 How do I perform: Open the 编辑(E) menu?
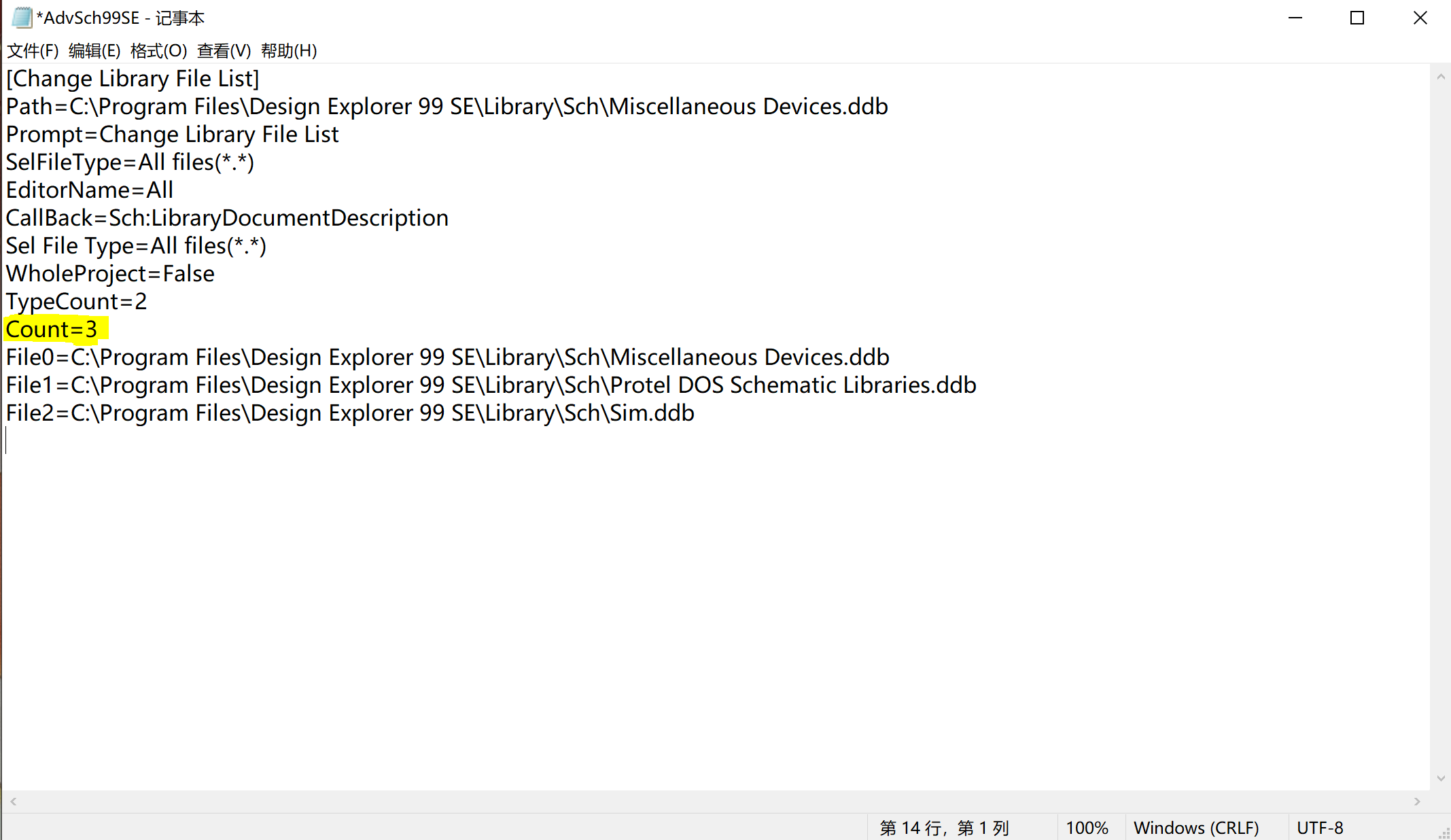(94, 51)
